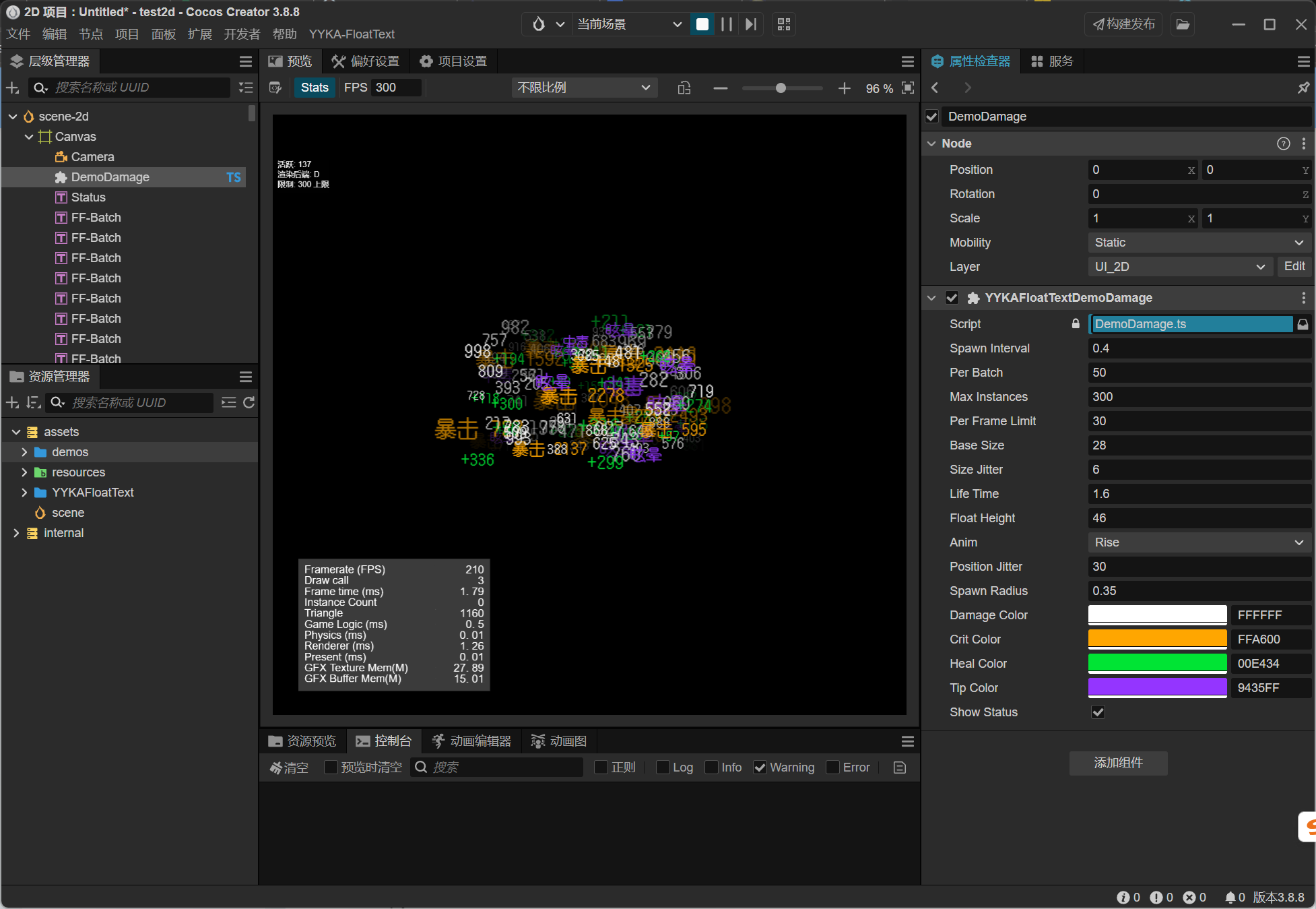Open Layer UI_2D dropdown
The height and width of the screenshot is (909, 1316).
tap(1180, 267)
